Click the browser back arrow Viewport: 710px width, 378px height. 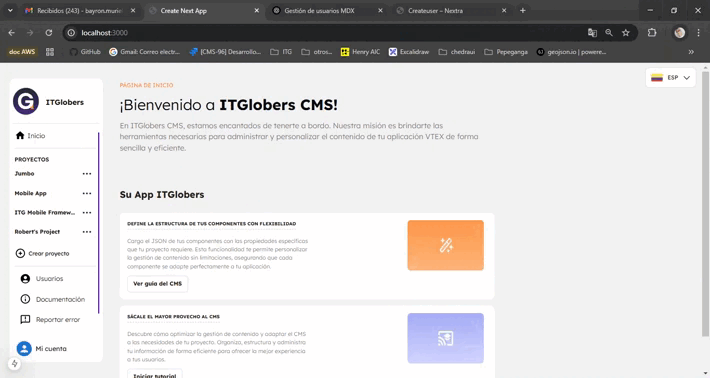click(12, 33)
